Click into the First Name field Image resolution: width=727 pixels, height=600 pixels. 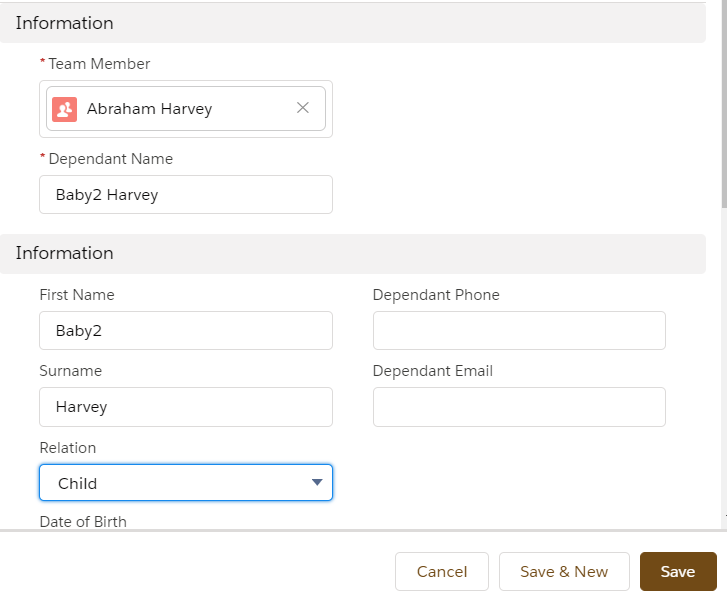(x=186, y=330)
